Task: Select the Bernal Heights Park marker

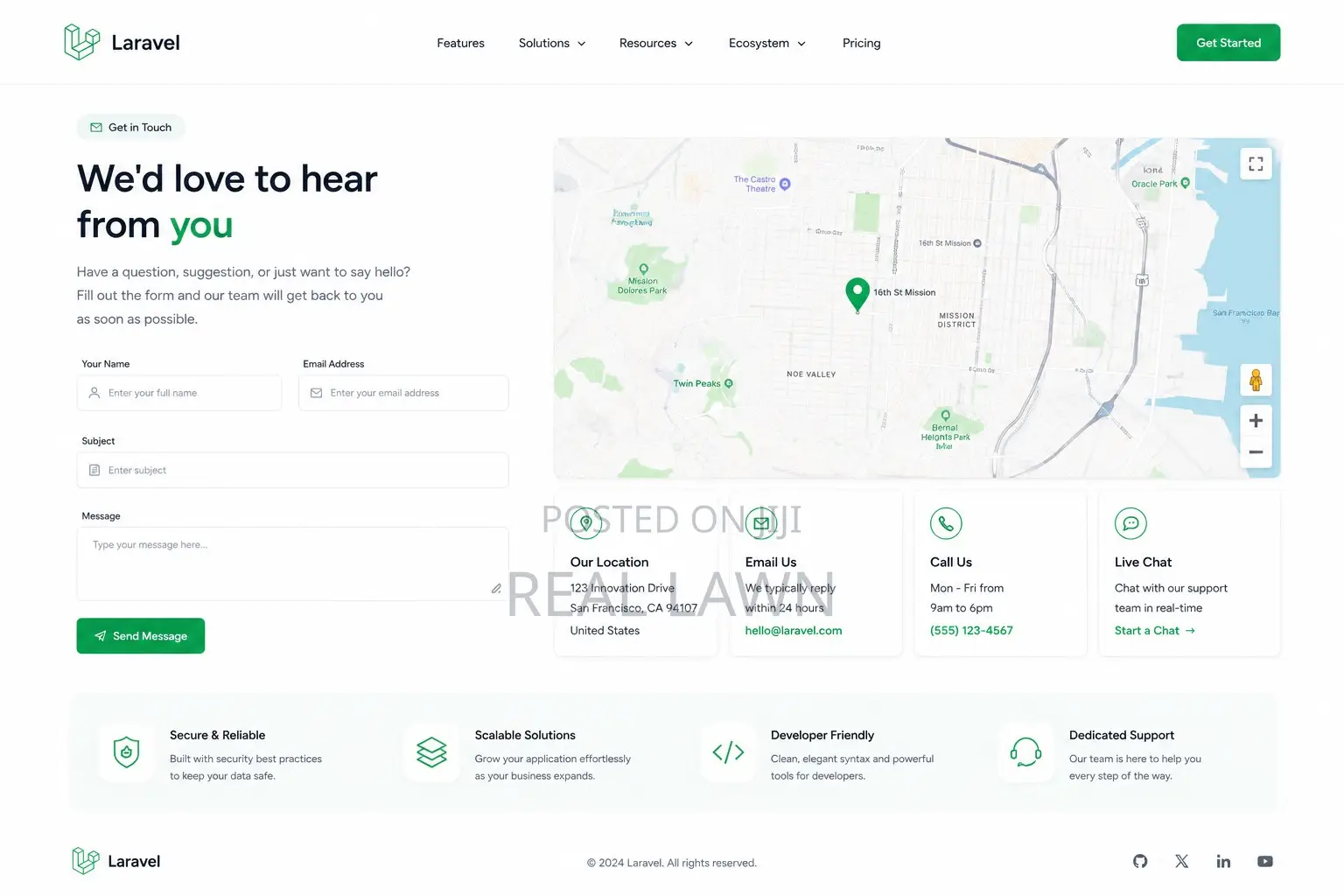Action: click(945, 416)
